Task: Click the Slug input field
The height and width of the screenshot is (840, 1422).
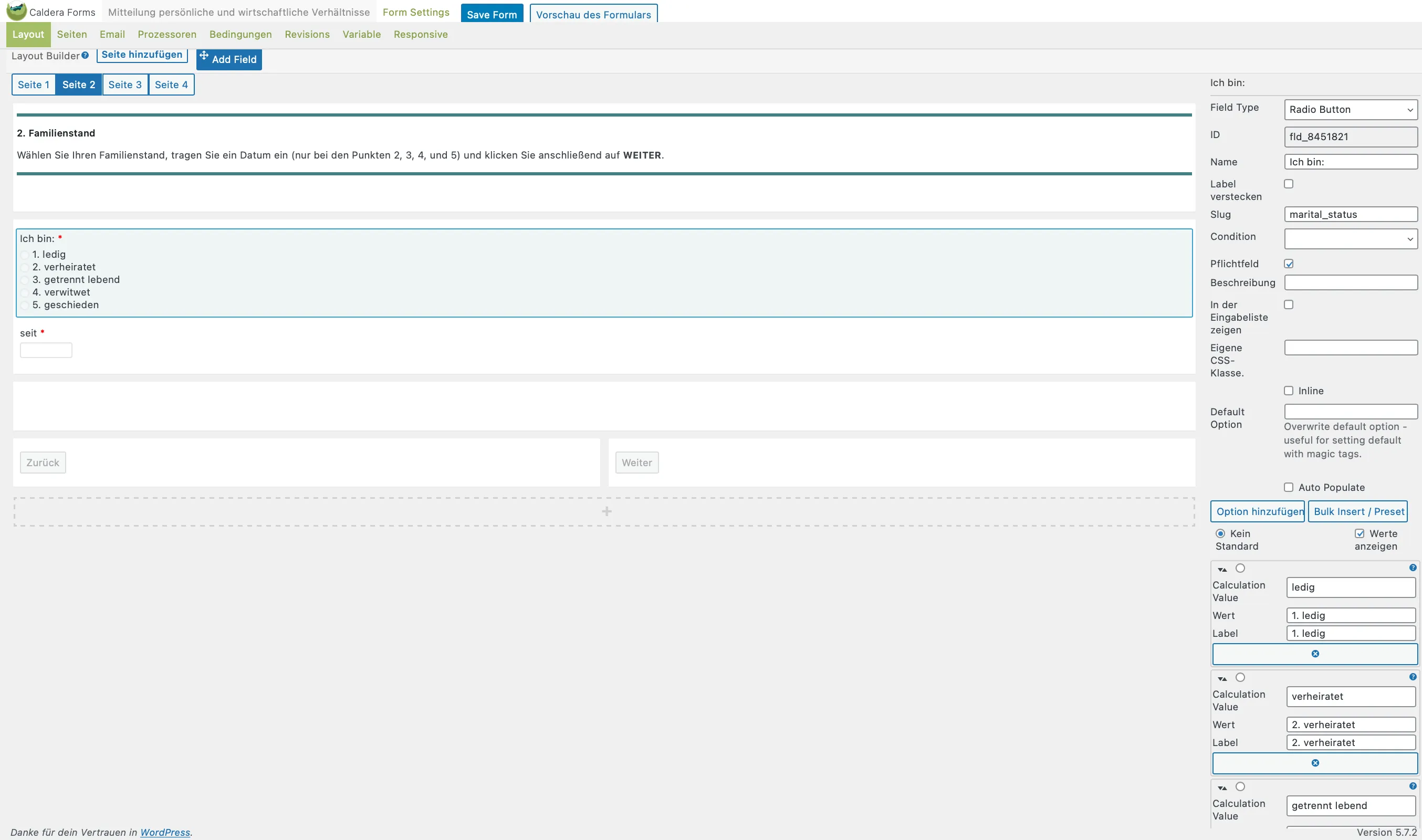Action: pyautogui.click(x=1350, y=215)
